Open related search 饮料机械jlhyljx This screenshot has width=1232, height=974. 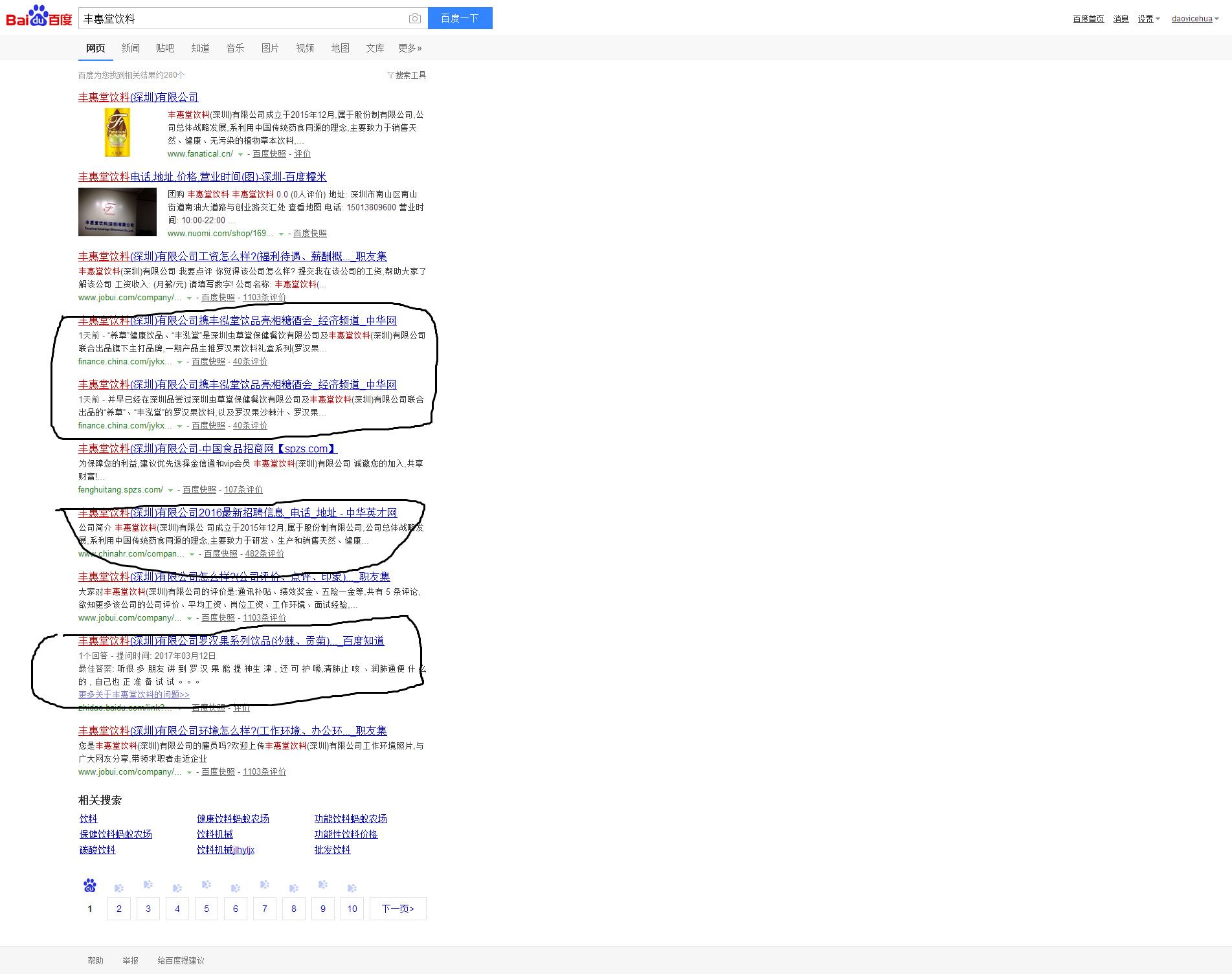226,850
